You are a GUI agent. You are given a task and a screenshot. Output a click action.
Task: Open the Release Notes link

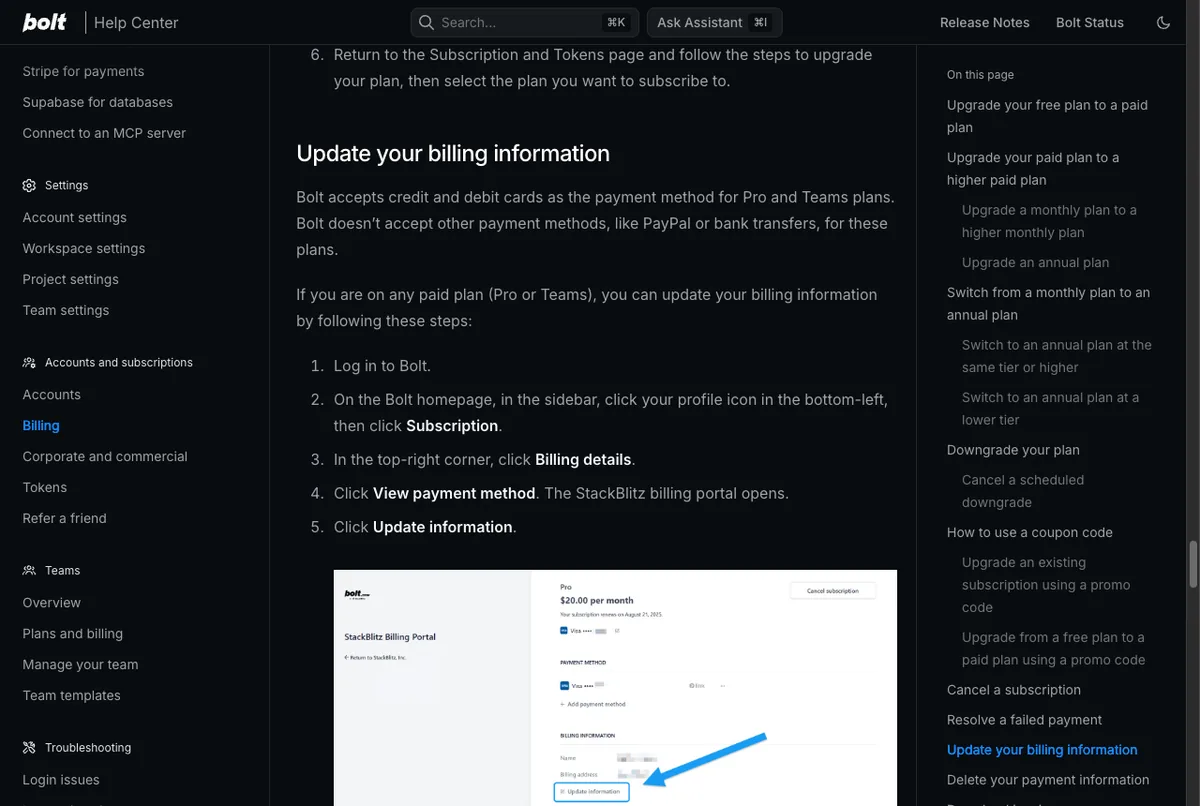tap(984, 22)
